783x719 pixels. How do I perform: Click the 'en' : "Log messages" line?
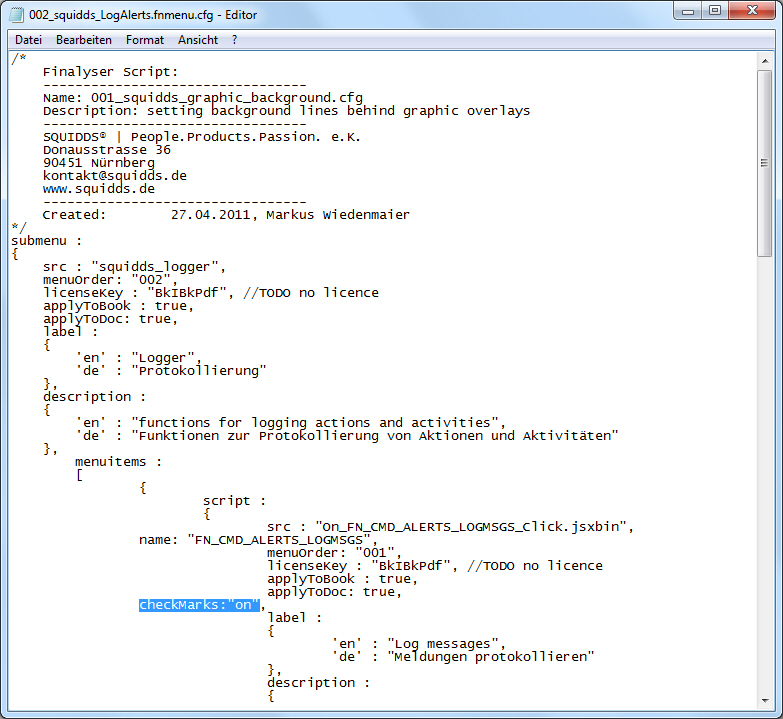point(418,644)
